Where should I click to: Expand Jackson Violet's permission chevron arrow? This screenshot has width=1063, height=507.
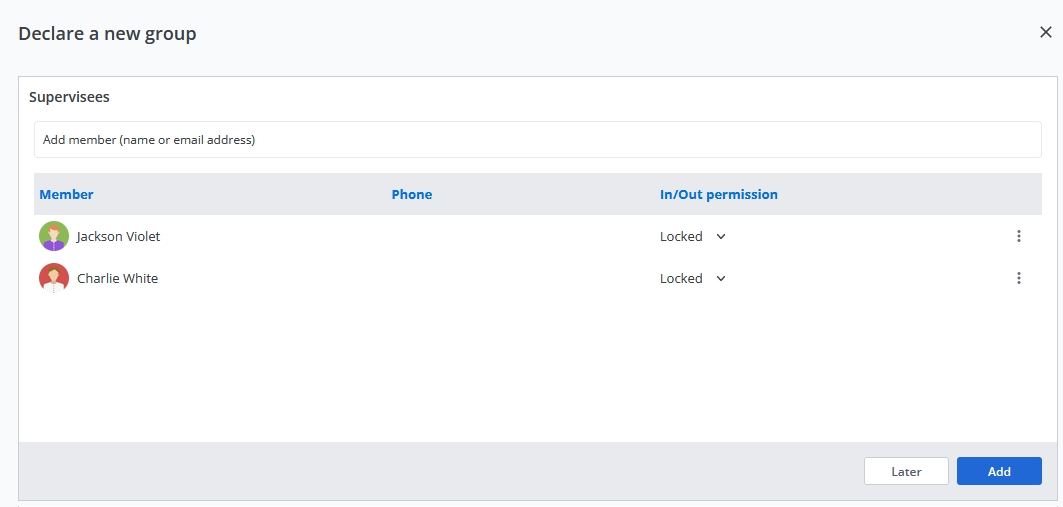tap(721, 237)
